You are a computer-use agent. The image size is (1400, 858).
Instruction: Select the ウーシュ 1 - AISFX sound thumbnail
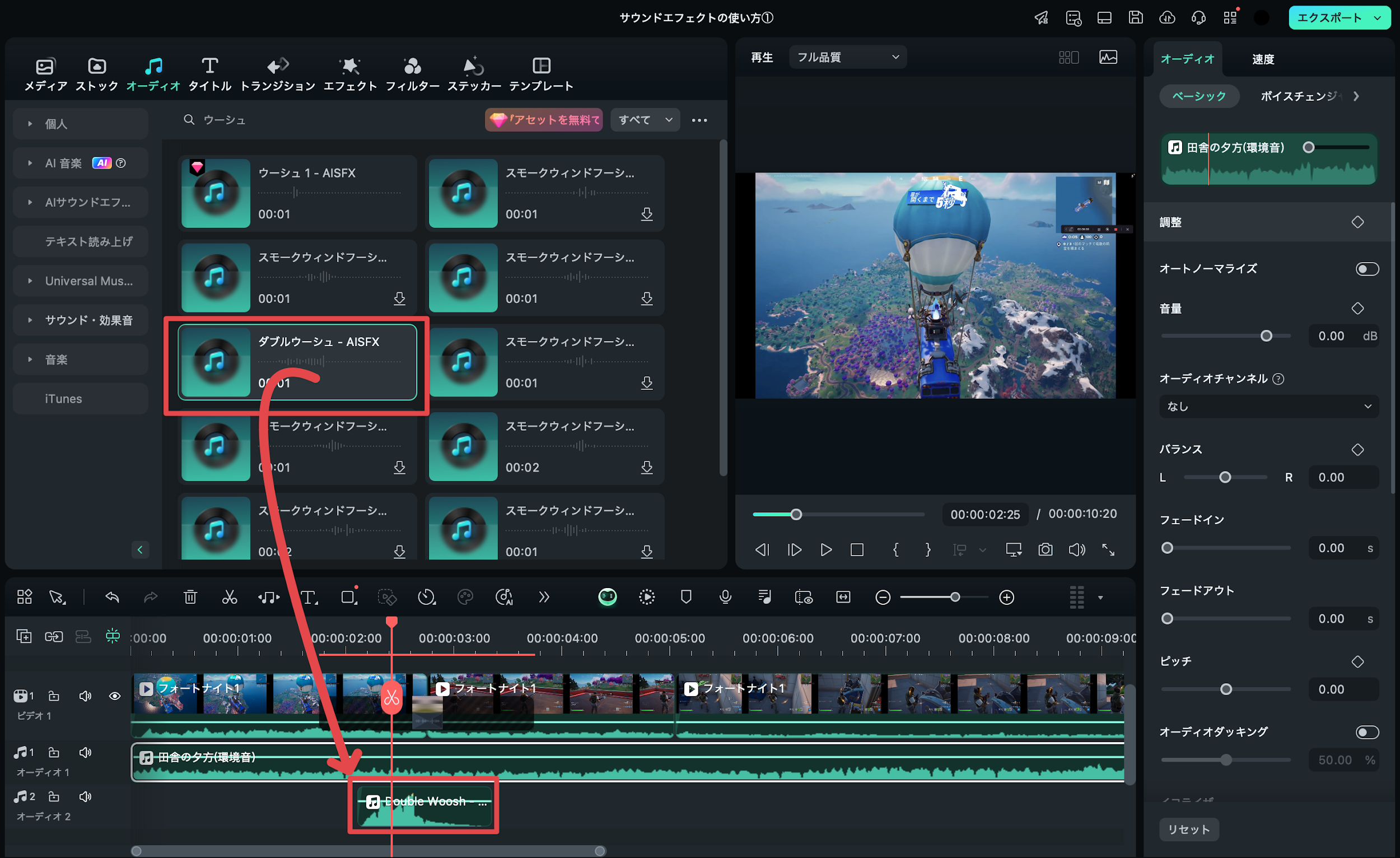pyautogui.click(x=216, y=193)
